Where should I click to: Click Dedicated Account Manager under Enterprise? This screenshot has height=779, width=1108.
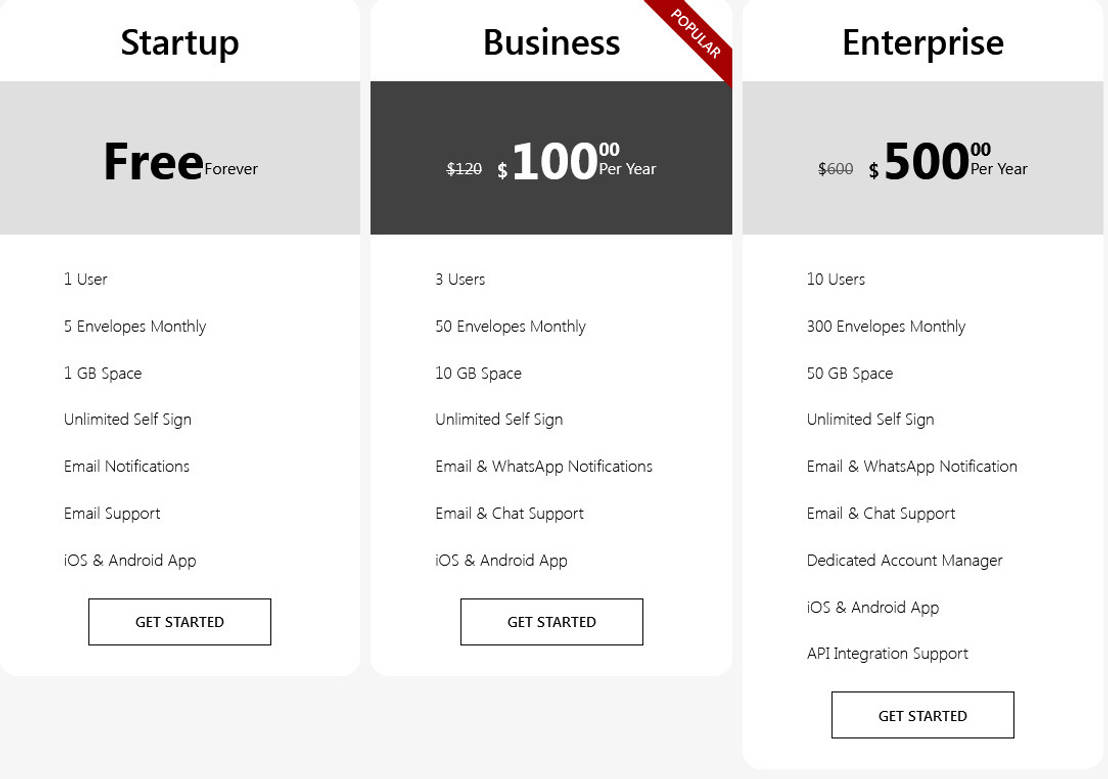pos(904,560)
